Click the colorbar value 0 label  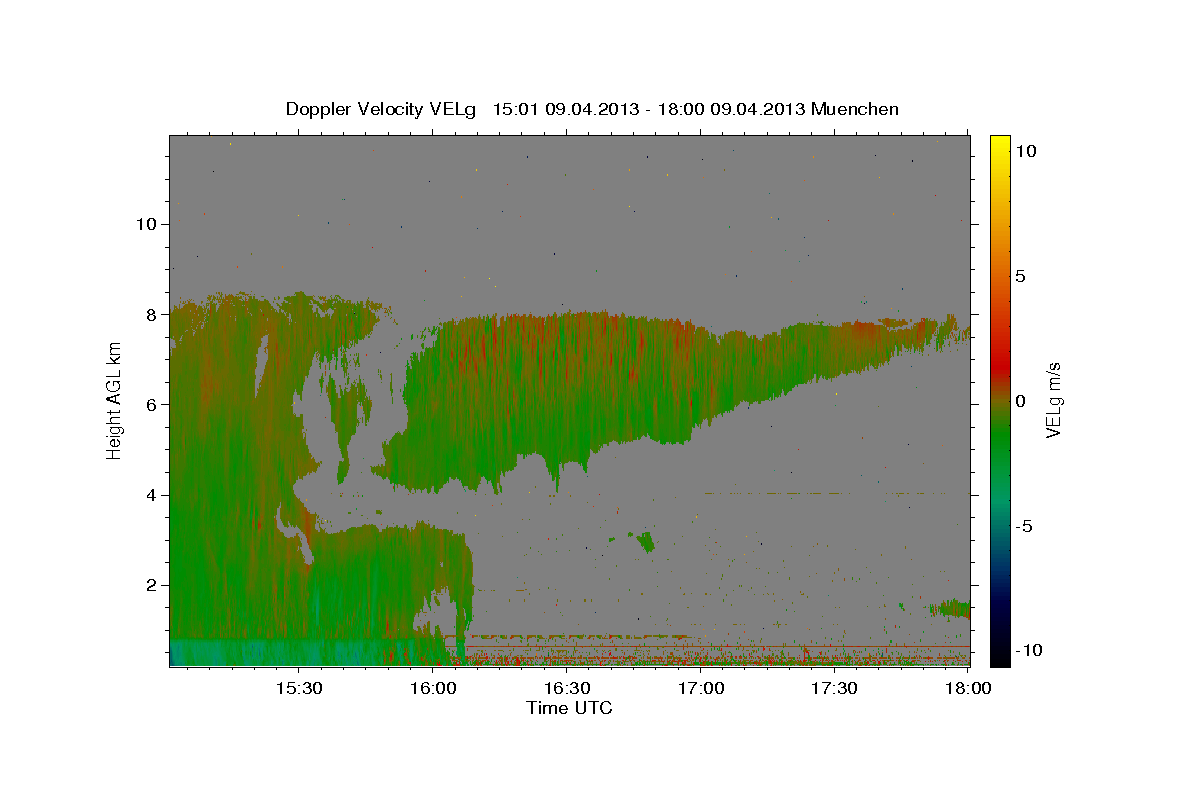[x=1020, y=401]
